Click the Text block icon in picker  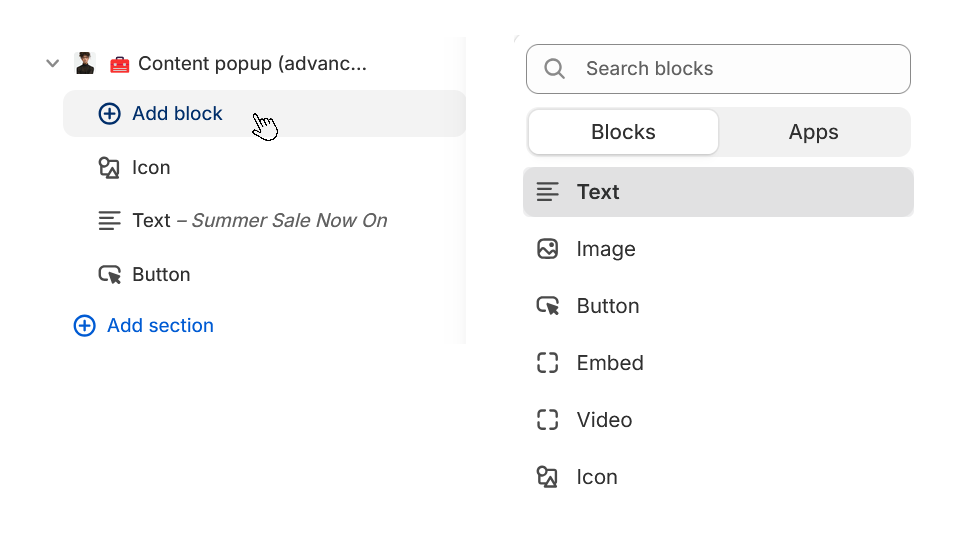[x=547, y=192]
